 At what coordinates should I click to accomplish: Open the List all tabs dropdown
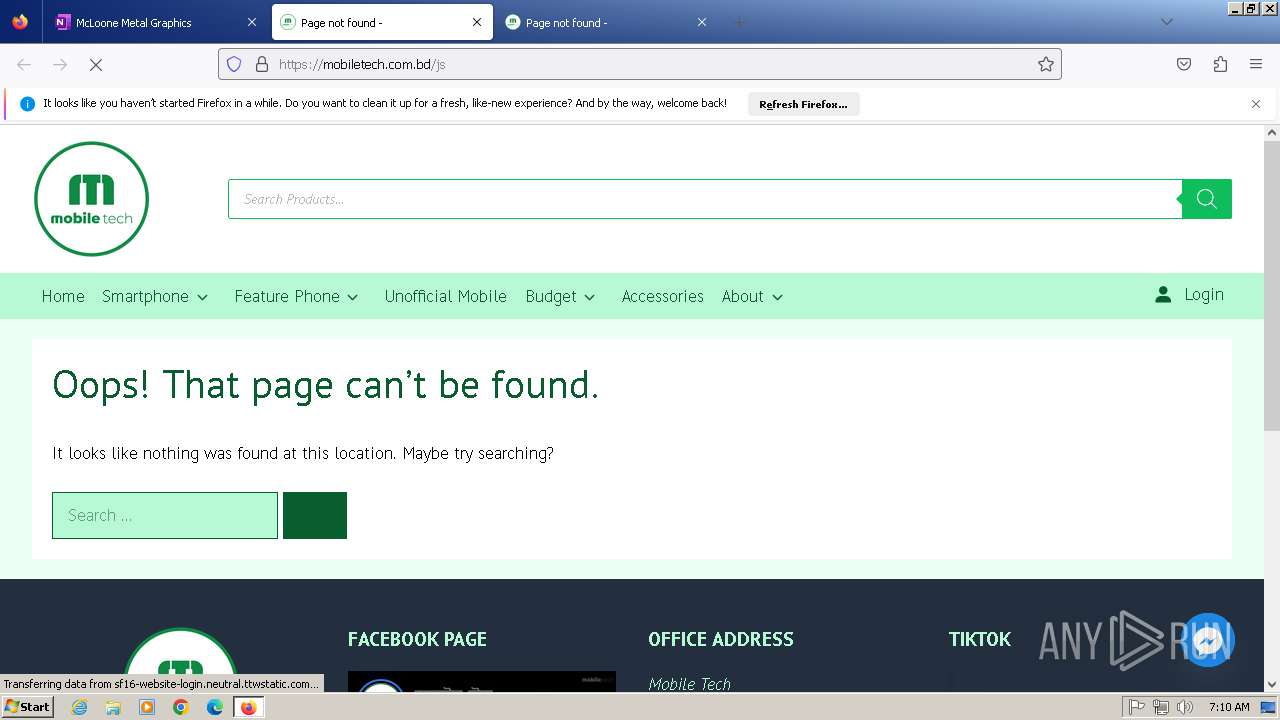tap(1166, 22)
